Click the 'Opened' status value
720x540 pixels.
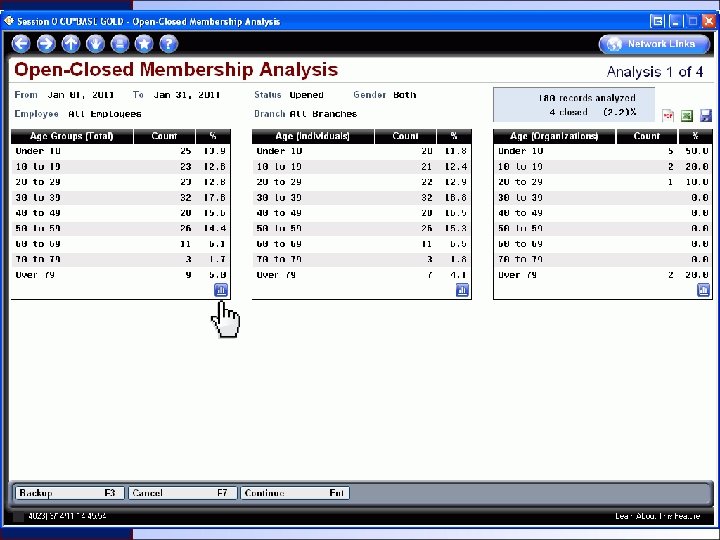306,95
